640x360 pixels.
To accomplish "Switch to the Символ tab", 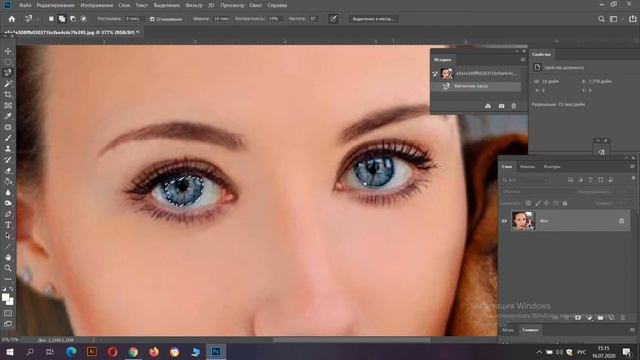I will [530, 330].
